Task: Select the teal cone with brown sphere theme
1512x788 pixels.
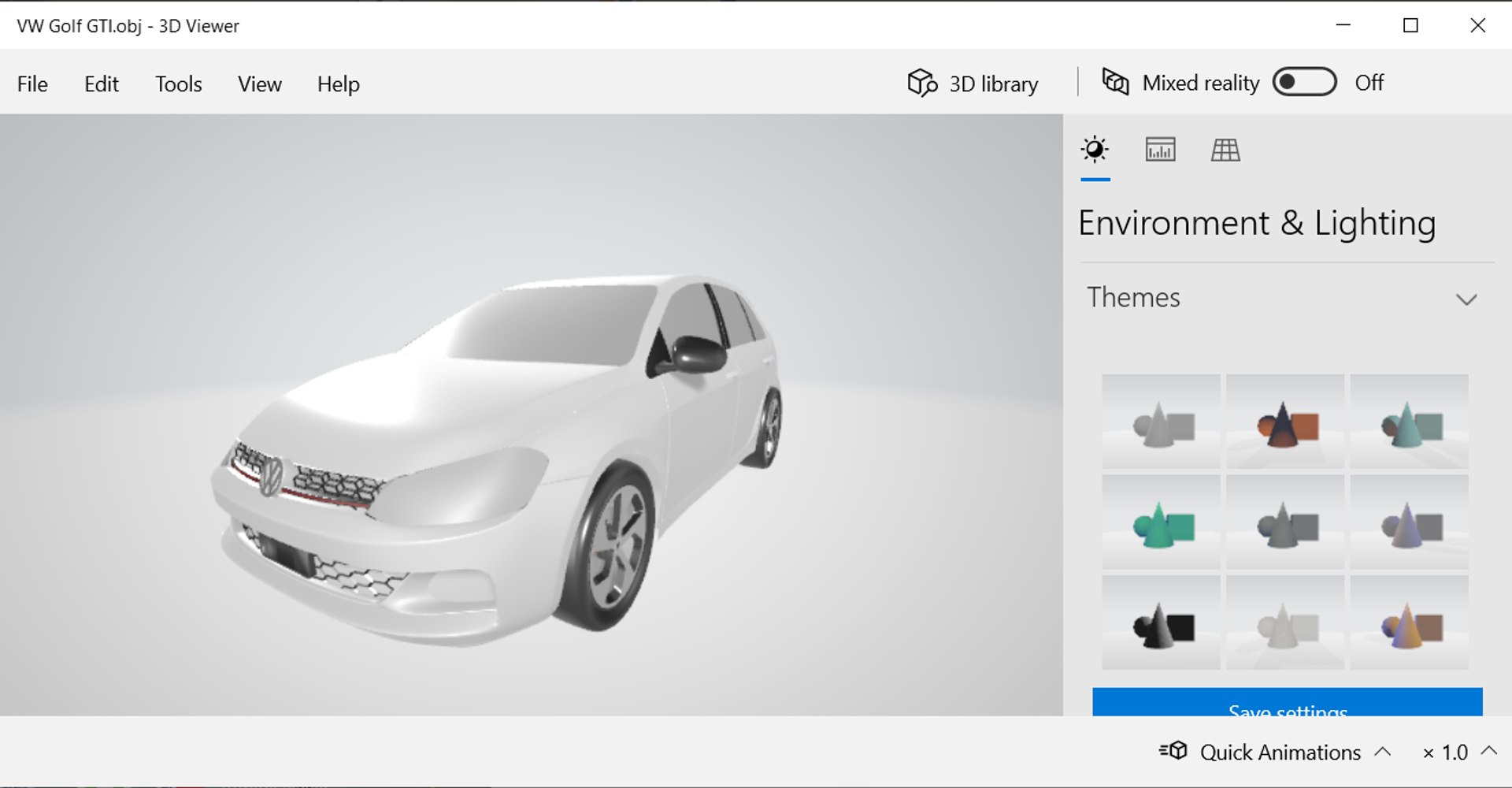Action: point(1410,422)
